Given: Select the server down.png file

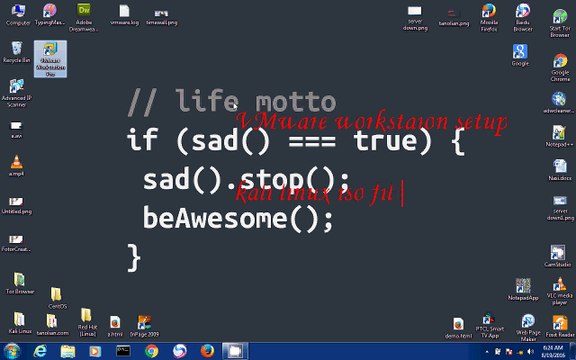Looking at the screenshot, I should [415, 18].
